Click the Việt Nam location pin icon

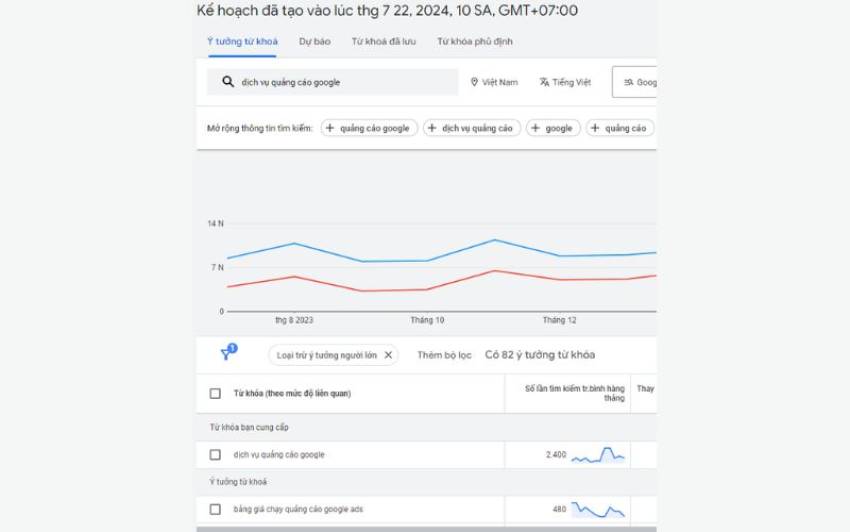point(474,82)
